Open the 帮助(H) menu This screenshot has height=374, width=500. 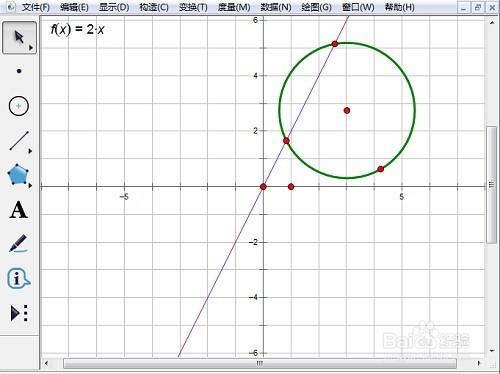pyautogui.click(x=399, y=7)
